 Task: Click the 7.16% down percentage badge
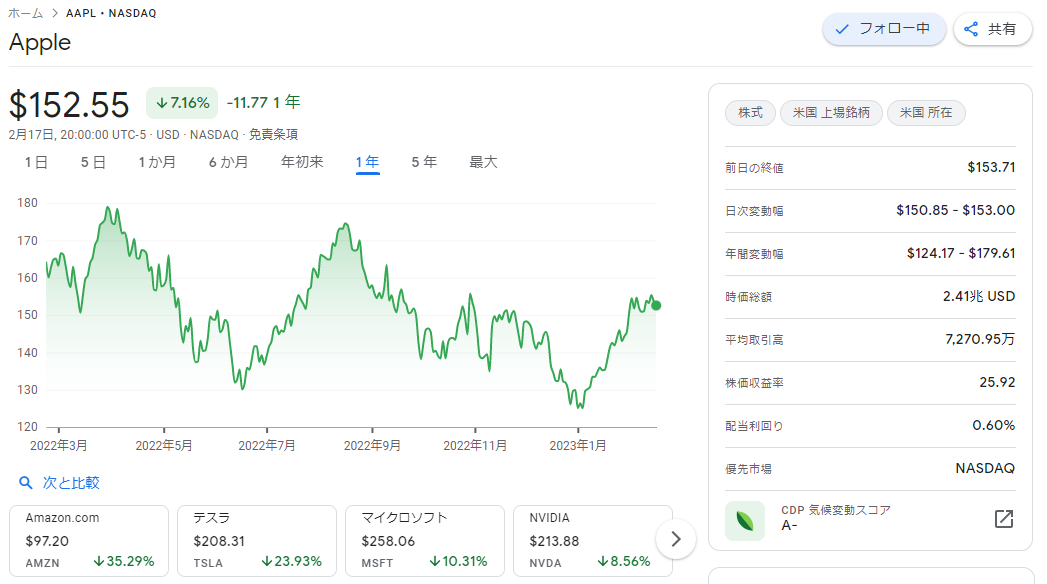click(182, 103)
